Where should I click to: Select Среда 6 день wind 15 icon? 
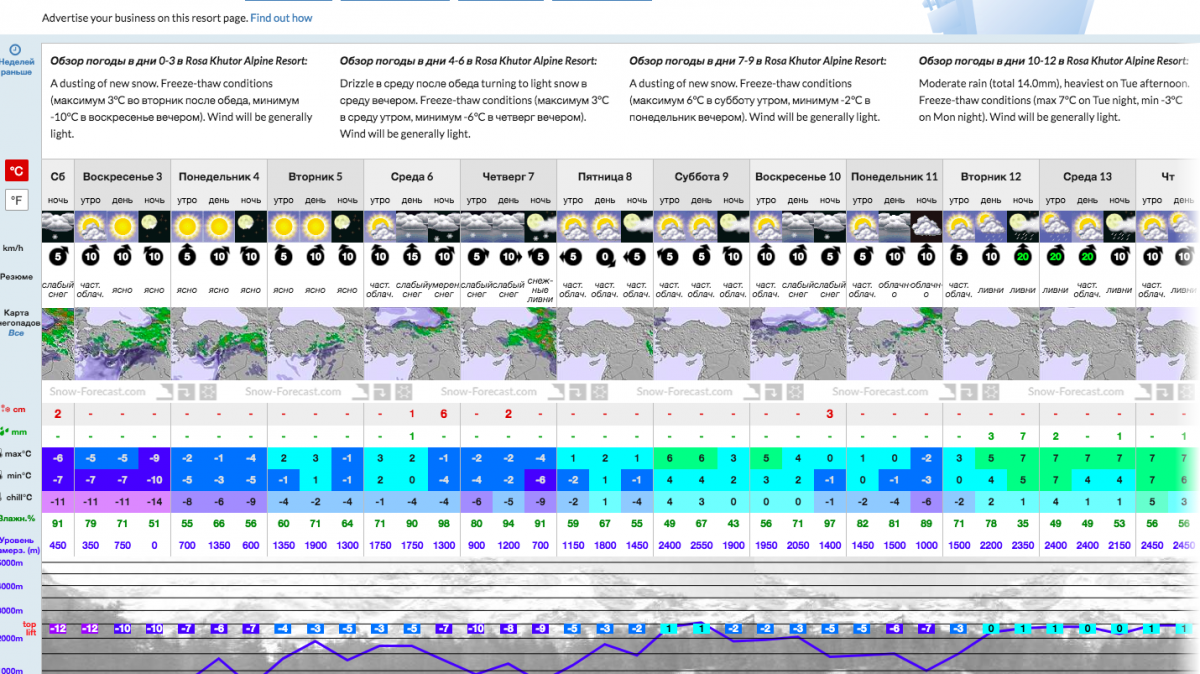click(x=411, y=257)
